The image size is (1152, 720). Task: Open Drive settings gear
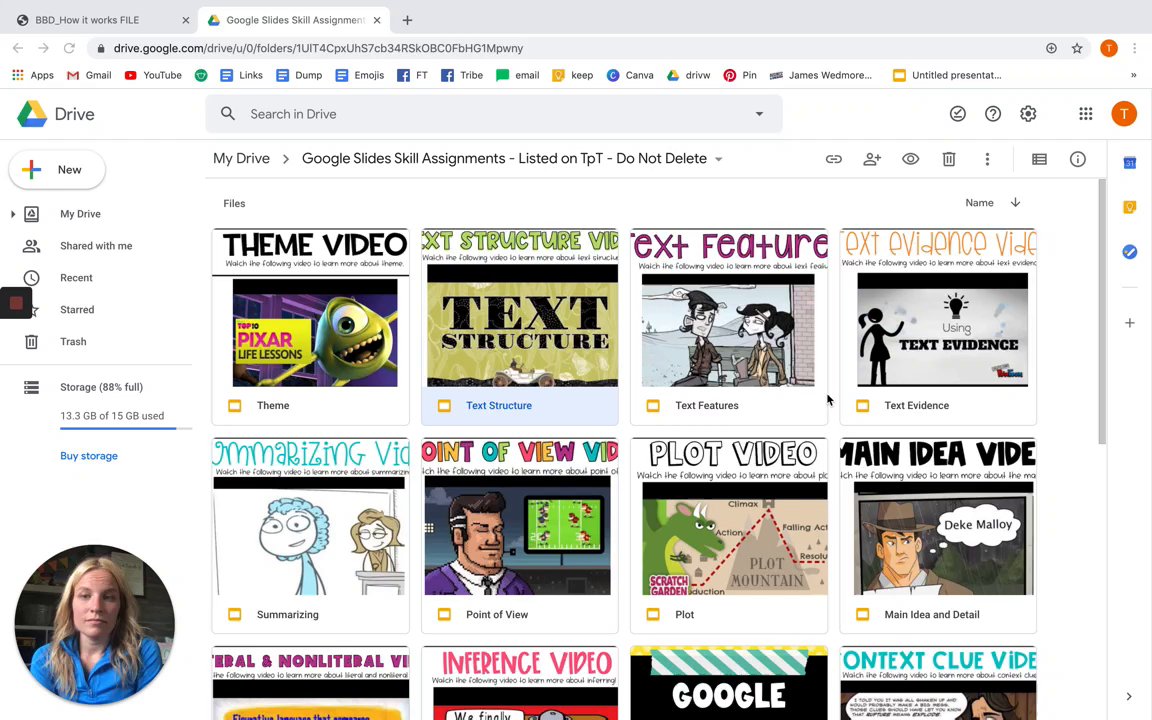click(x=1028, y=114)
